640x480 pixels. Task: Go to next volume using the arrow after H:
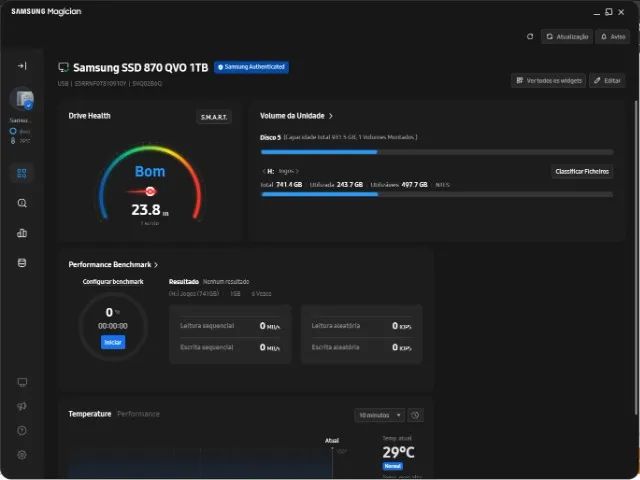point(298,171)
